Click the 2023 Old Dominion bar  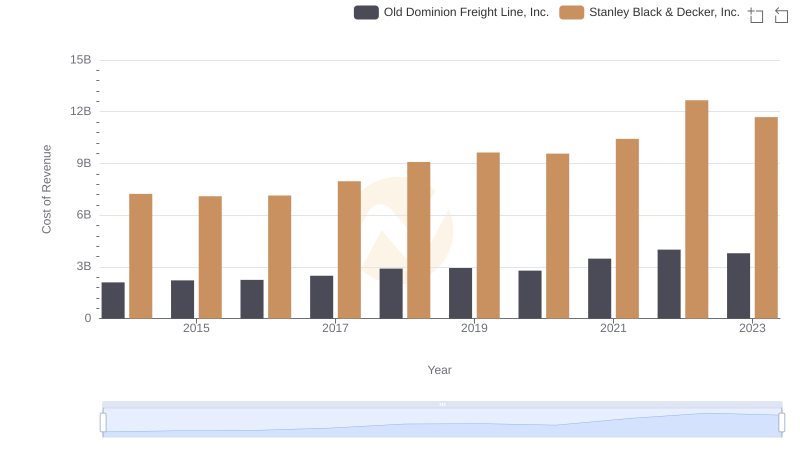(x=738, y=286)
